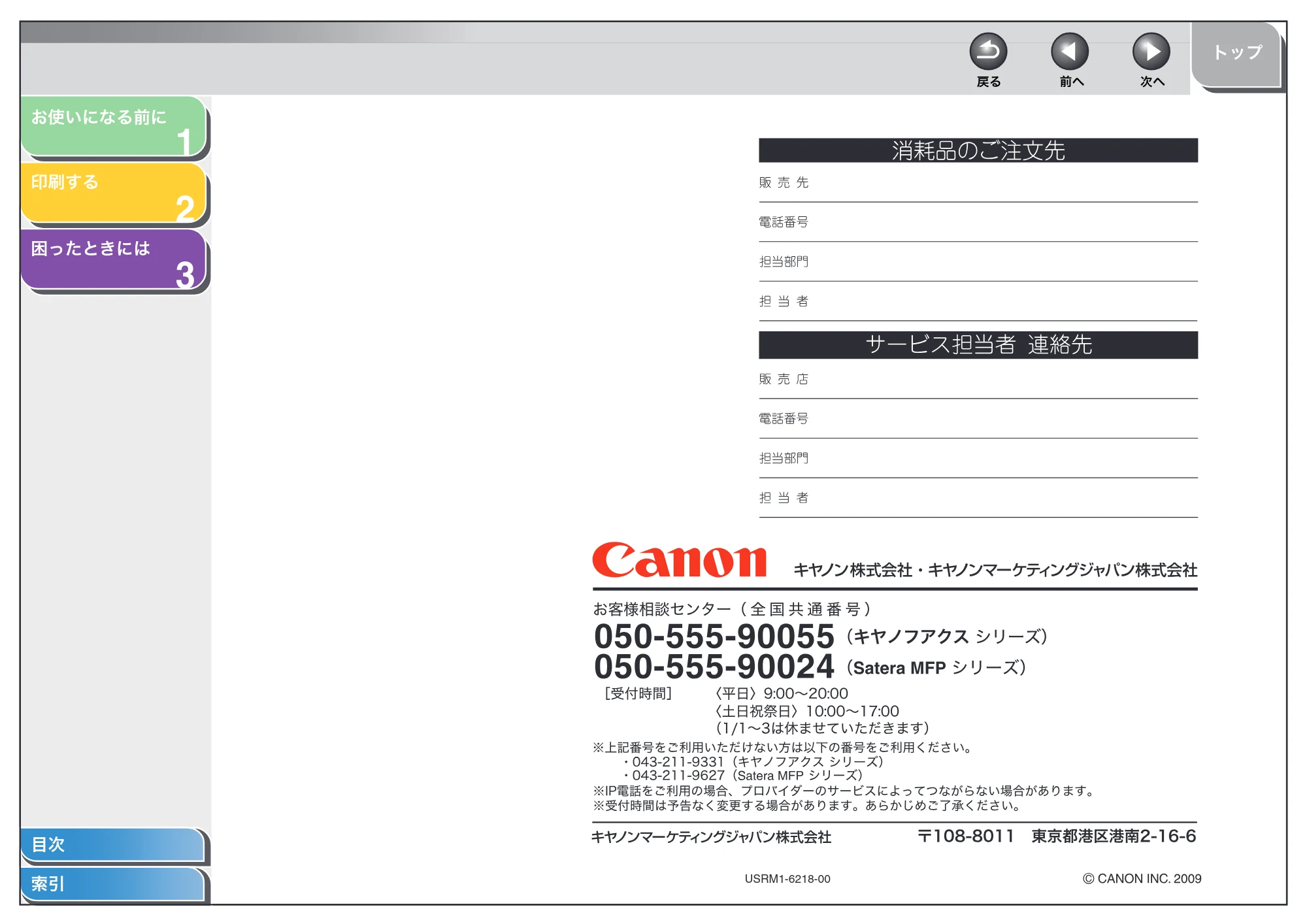The image size is (1307, 924).
Task: Open chapter 3 困ったときには
Action: [x=114, y=259]
